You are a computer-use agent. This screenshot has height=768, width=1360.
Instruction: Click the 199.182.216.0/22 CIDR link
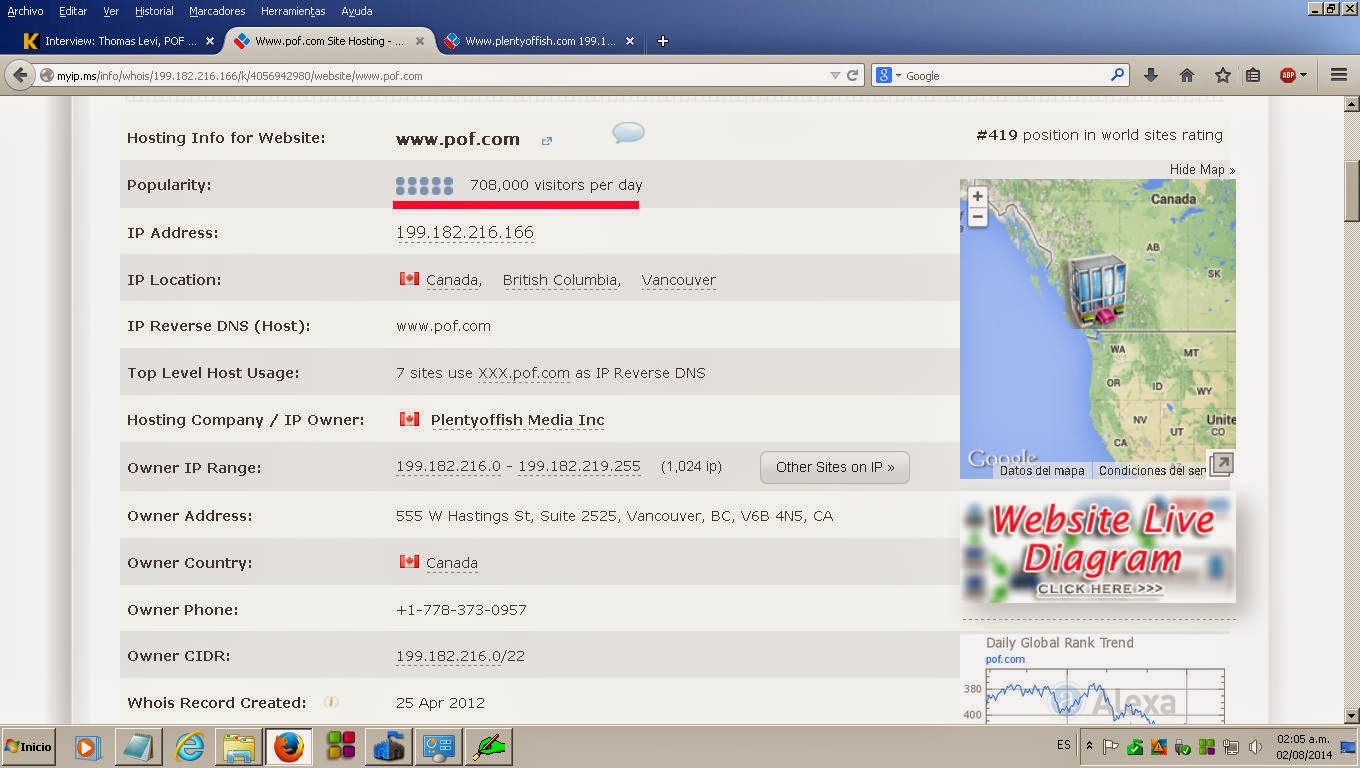460,656
